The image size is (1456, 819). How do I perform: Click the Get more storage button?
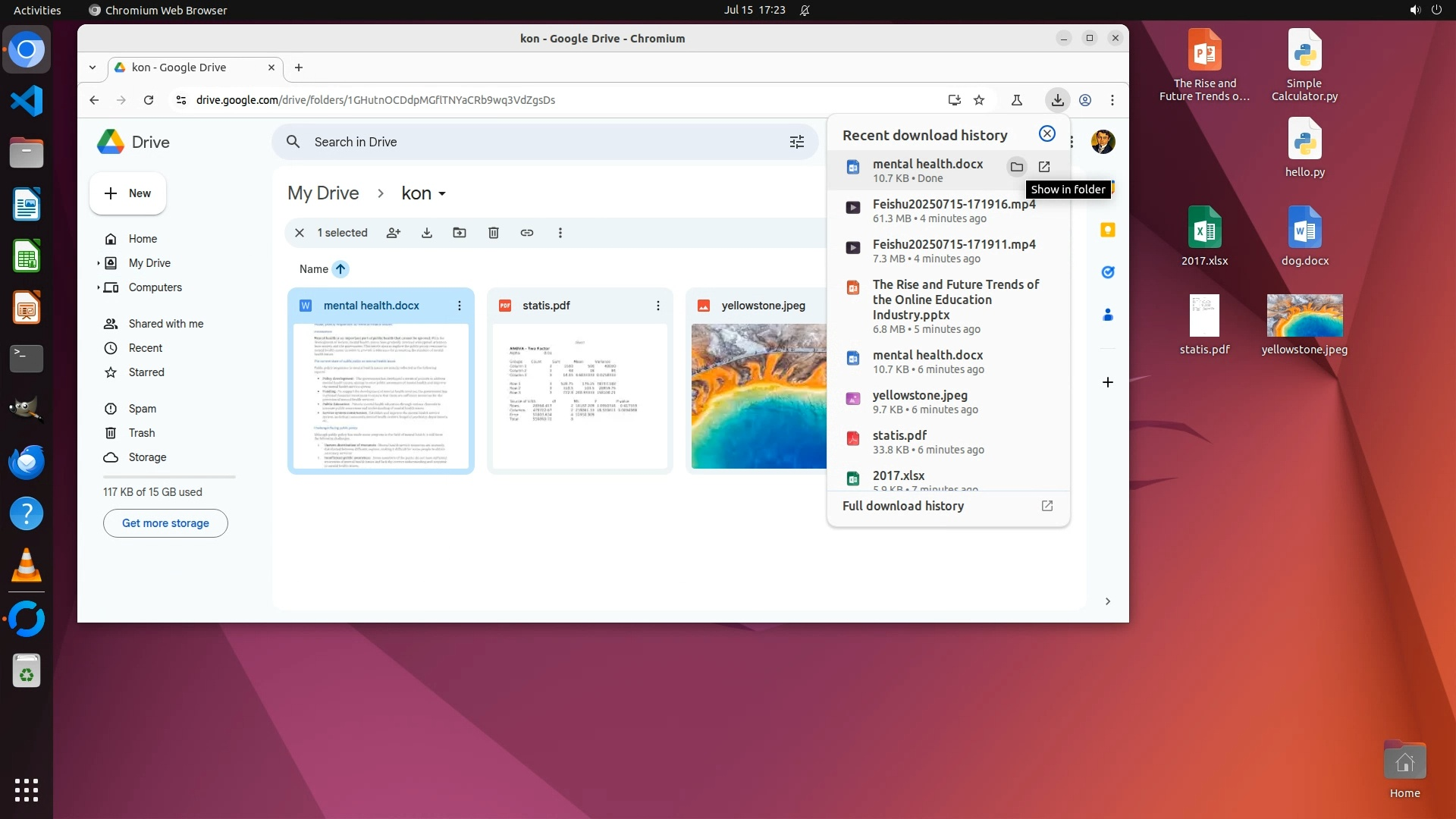tap(165, 523)
